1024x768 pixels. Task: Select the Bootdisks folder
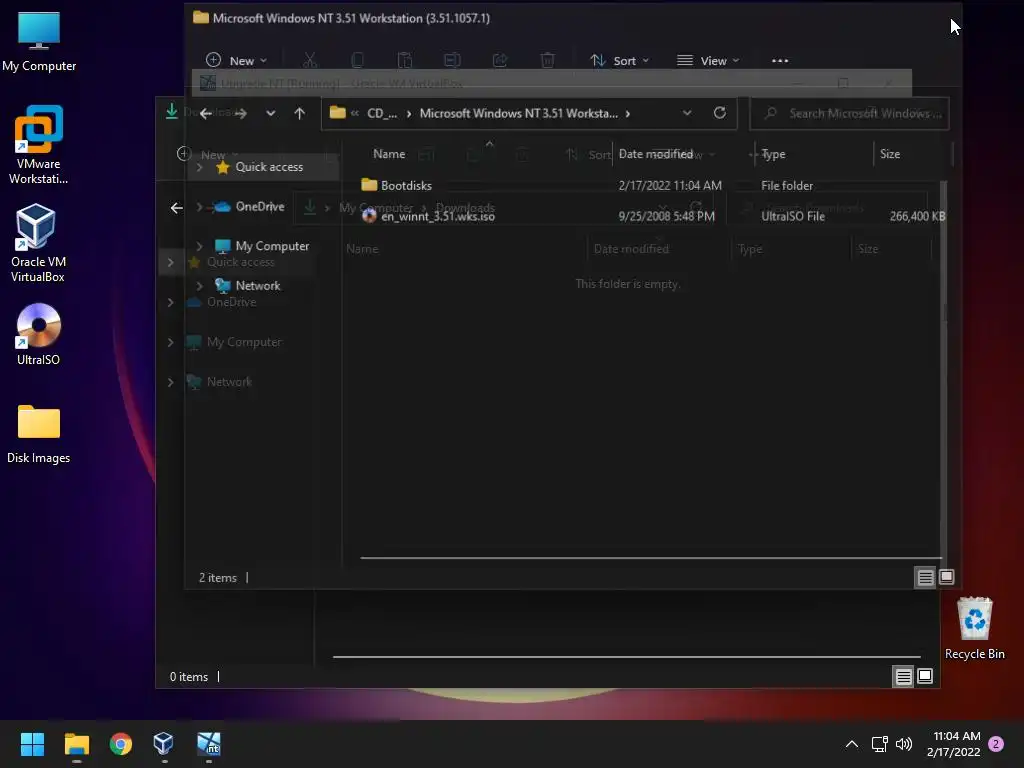(406, 185)
